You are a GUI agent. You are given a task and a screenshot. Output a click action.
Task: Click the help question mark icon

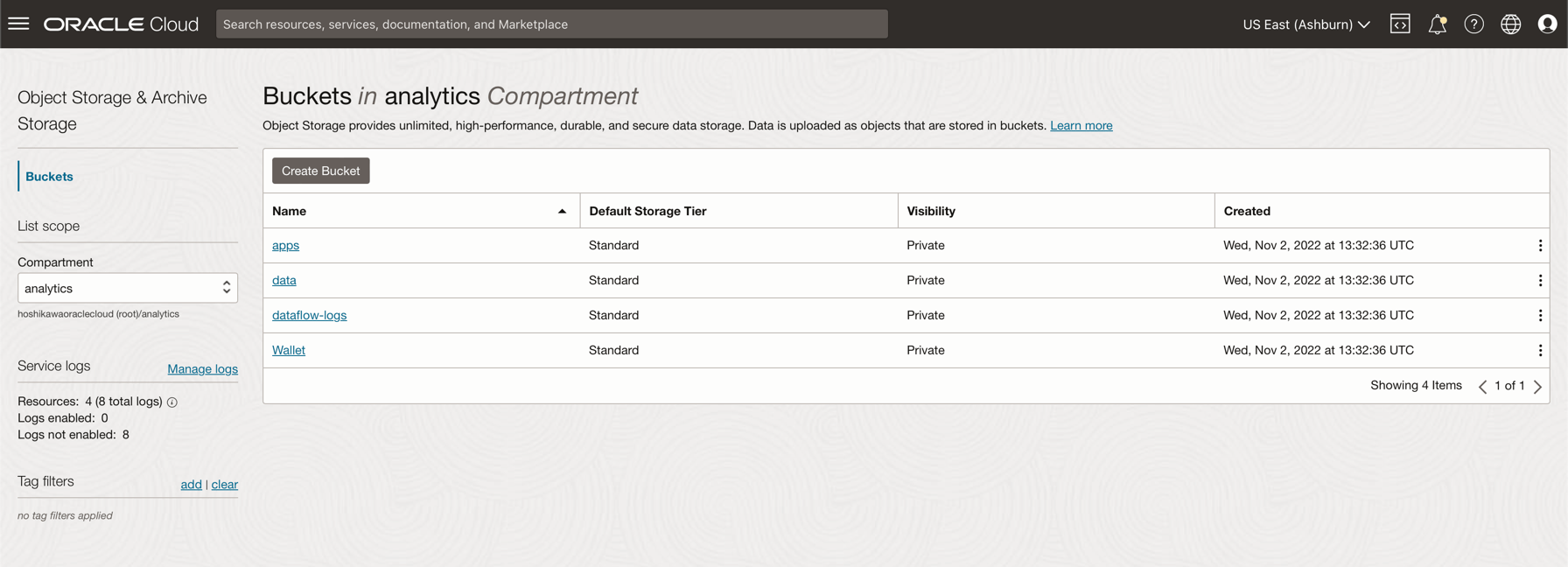(x=1473, y=24)
